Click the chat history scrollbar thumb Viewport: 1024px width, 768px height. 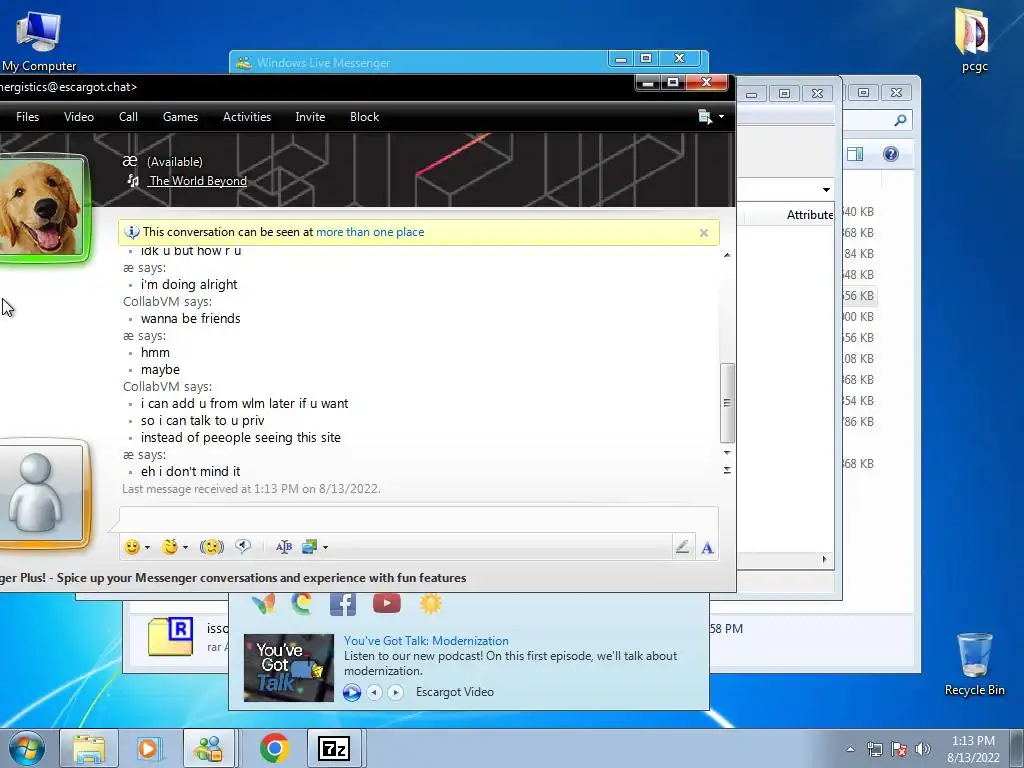727,403
